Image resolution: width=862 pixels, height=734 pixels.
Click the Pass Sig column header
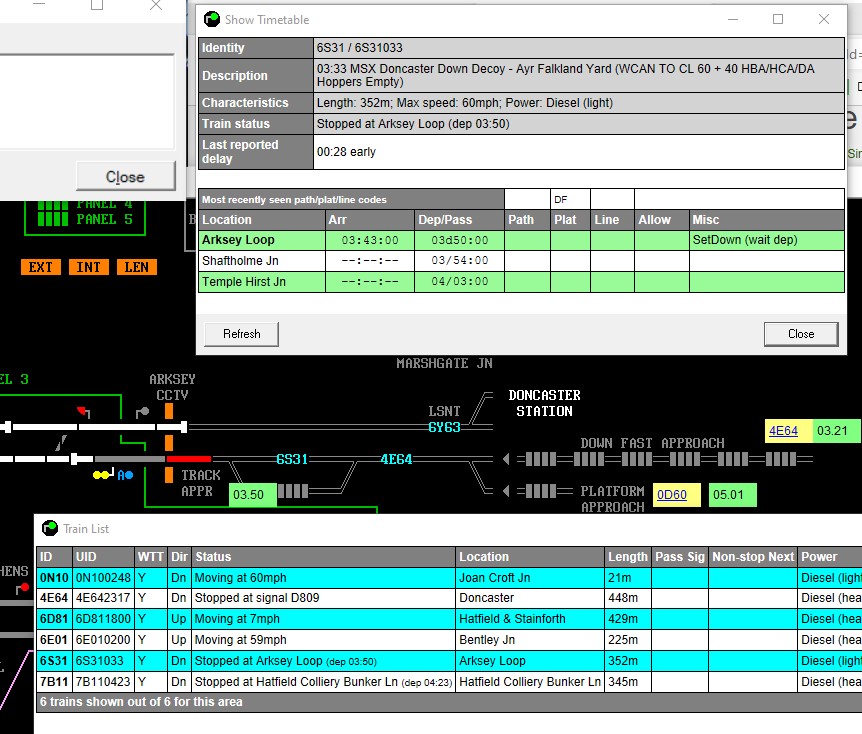coord(680,556)
